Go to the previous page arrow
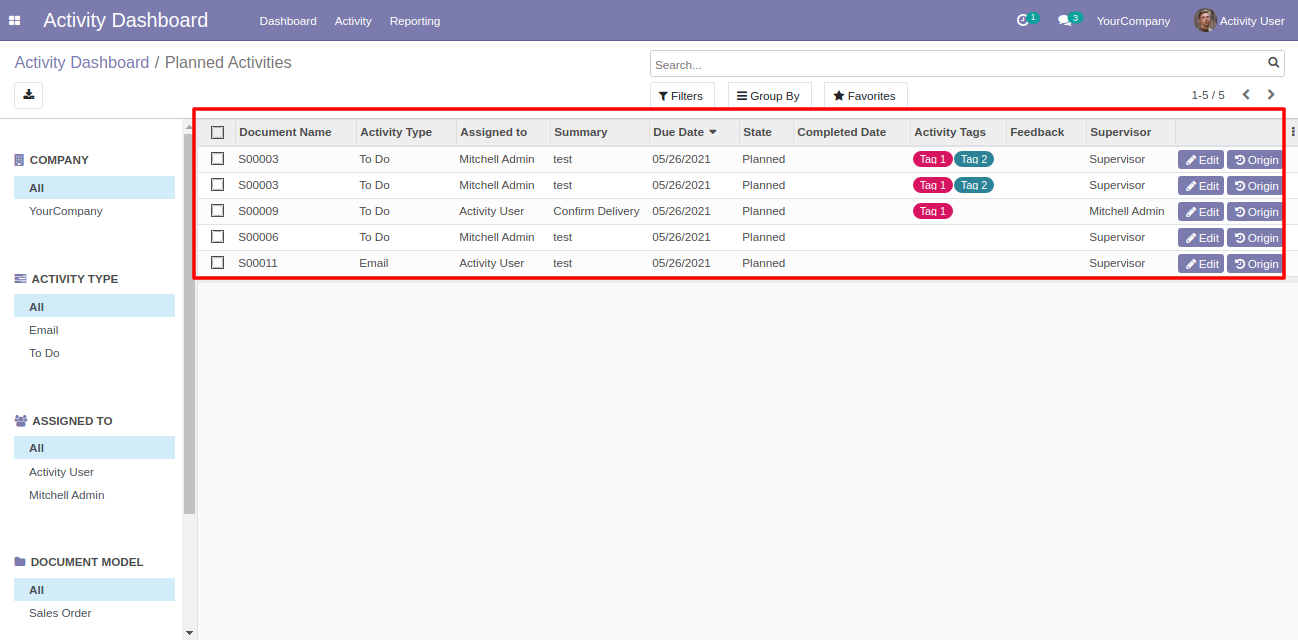Viewport: 1298px width, 640px height. point(1246,95)
